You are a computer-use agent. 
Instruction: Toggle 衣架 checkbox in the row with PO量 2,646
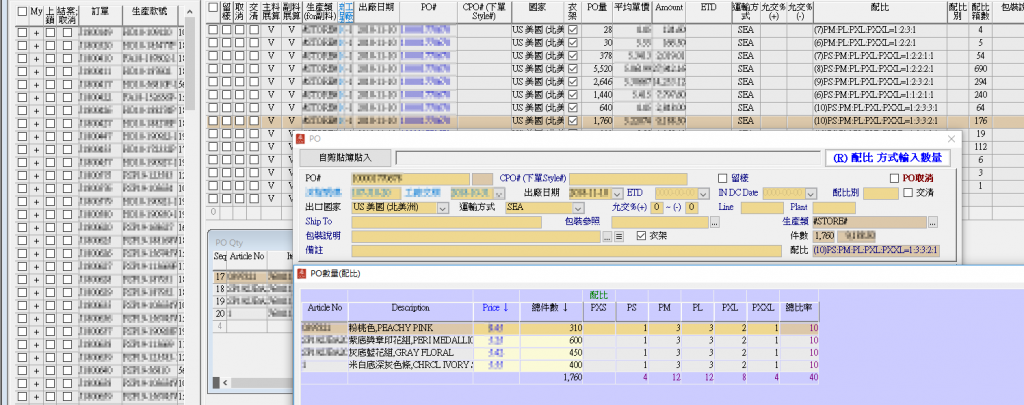point(573,82)
